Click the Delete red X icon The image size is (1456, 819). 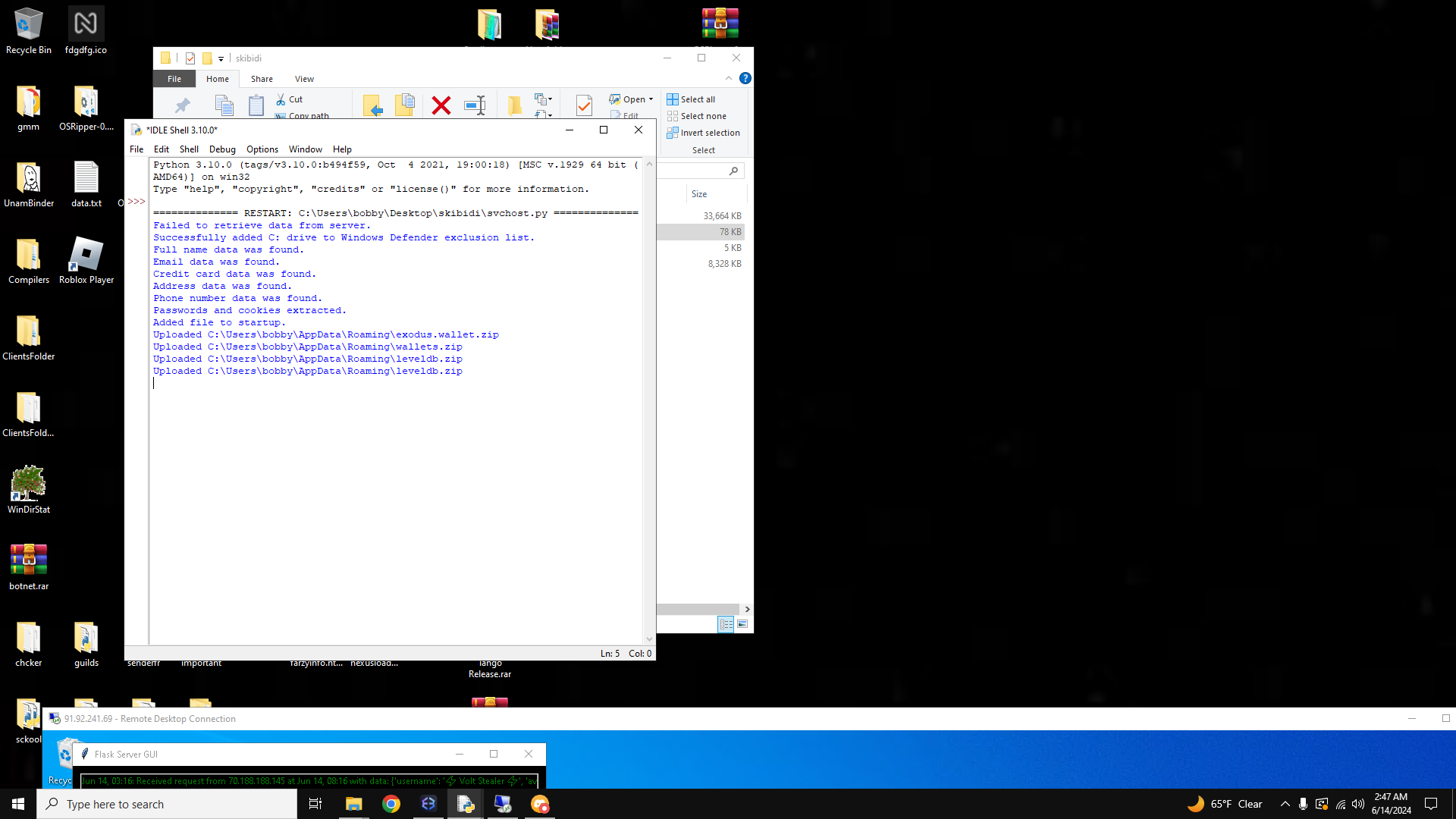pos(441,105)
